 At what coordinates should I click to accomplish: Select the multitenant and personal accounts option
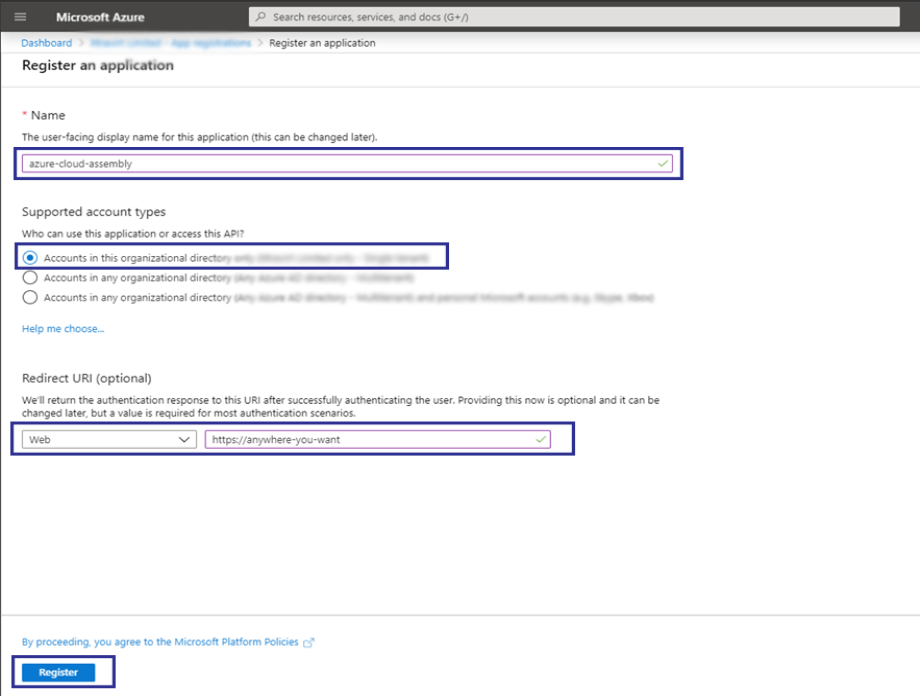(30, 298)
